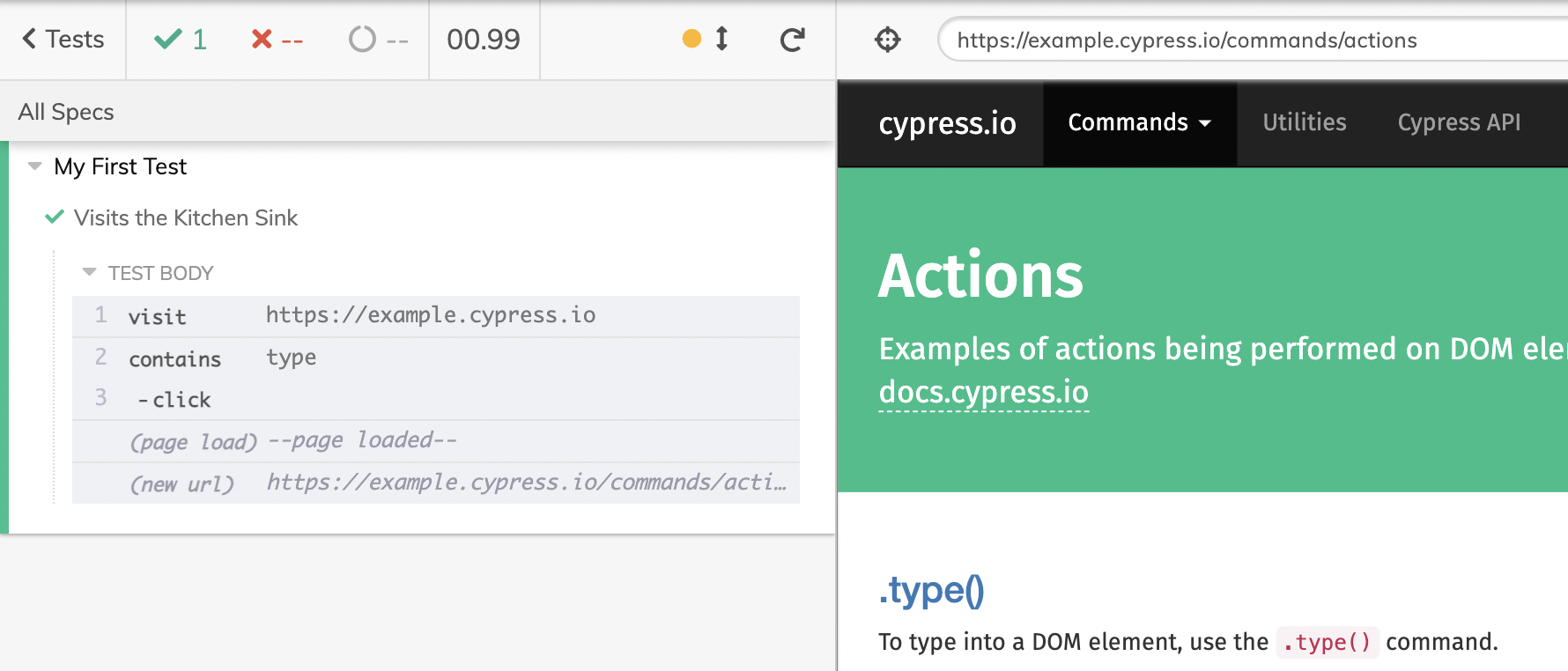Screen dimensions: 1568x671
Task: Collapse the My First Test suite arrow
Action: 35,166
